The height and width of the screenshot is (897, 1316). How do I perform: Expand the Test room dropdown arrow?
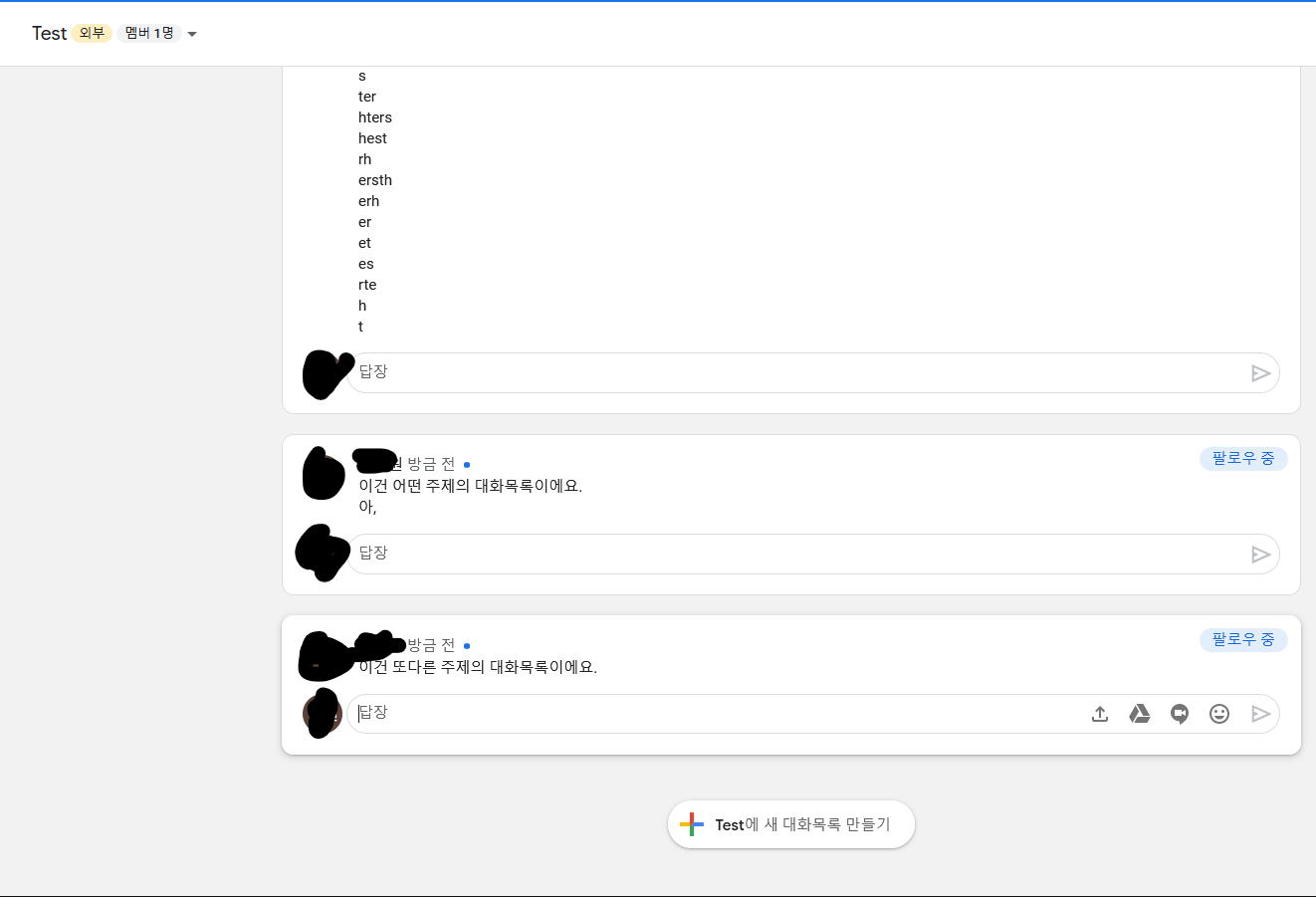(192, 34)
